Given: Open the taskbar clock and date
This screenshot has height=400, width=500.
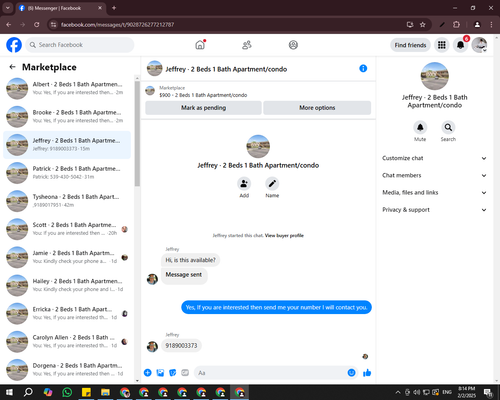Looking at the screenshot, I should click(x=466, y=392).
